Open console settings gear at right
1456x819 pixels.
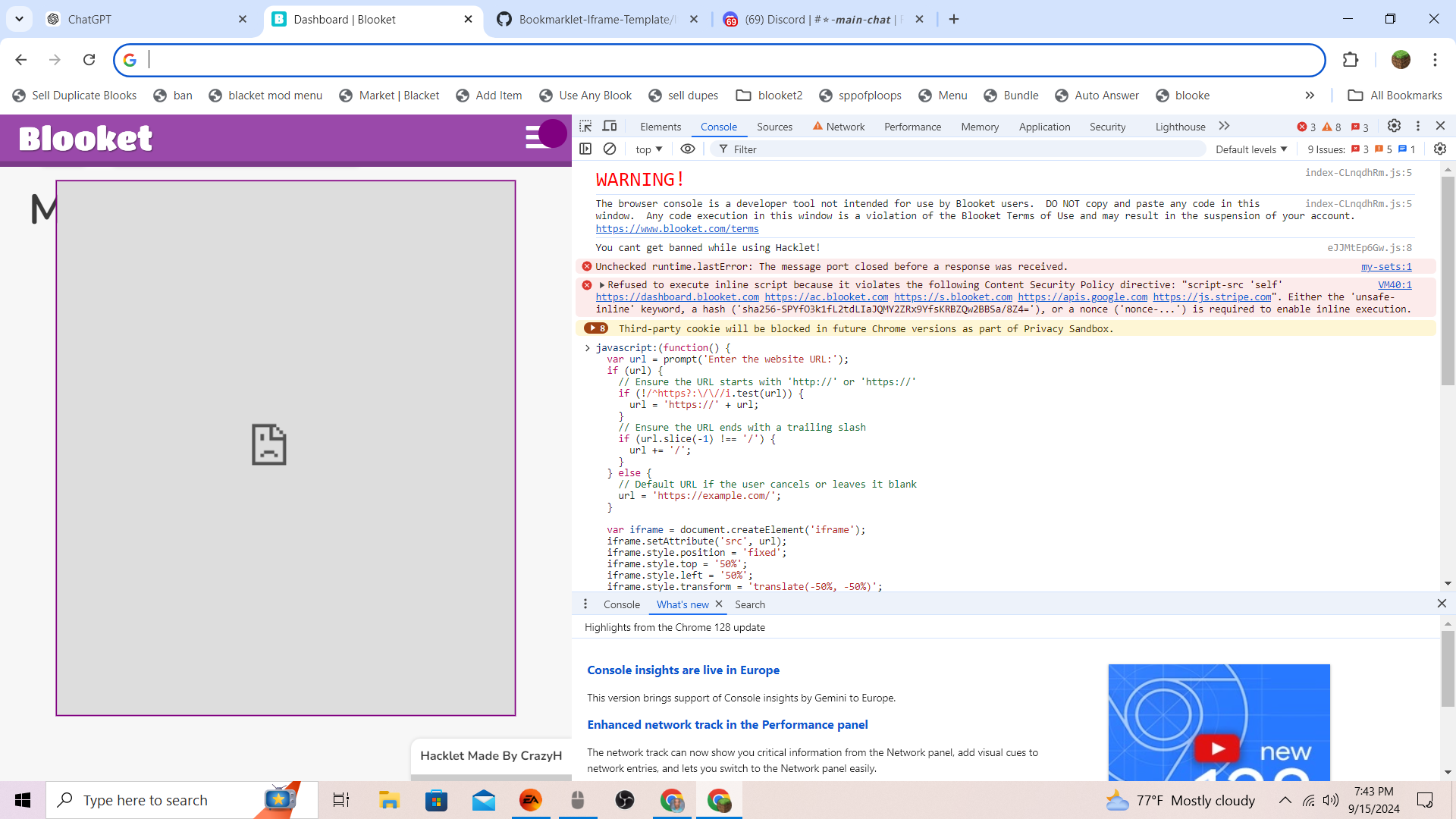tap(1440, 149)
